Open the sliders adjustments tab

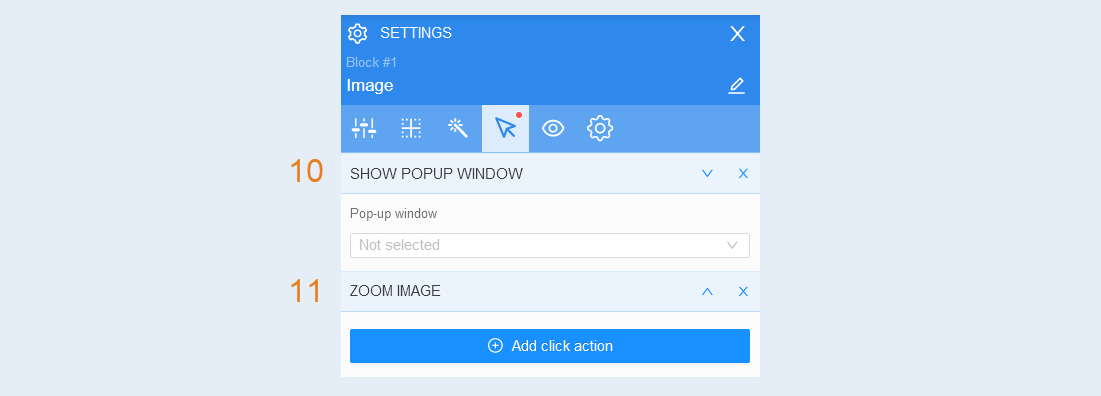(364, 128)
